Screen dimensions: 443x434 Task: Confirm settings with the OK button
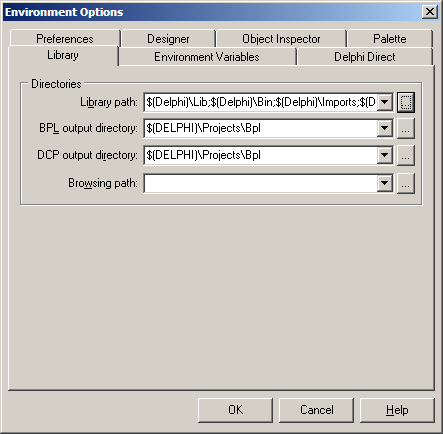coord(235,410)
